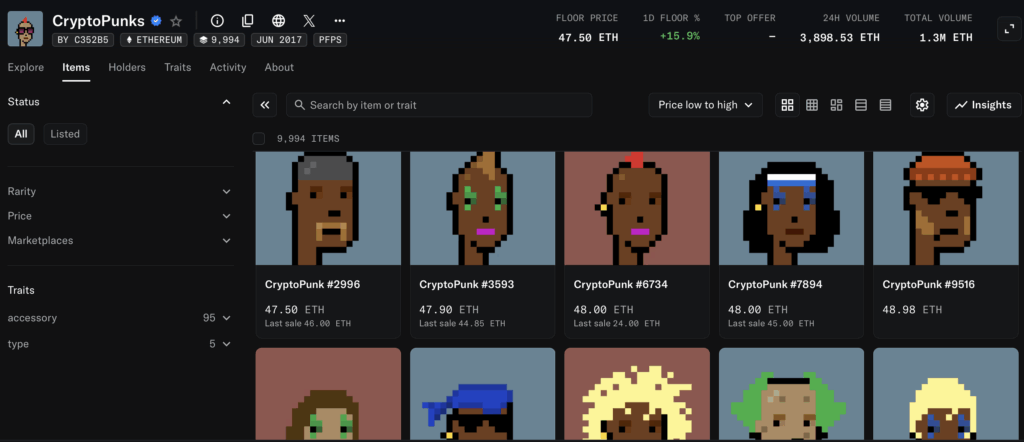Select the All status filter
This screenshot has width=1024, height=442.
point(21,134)
